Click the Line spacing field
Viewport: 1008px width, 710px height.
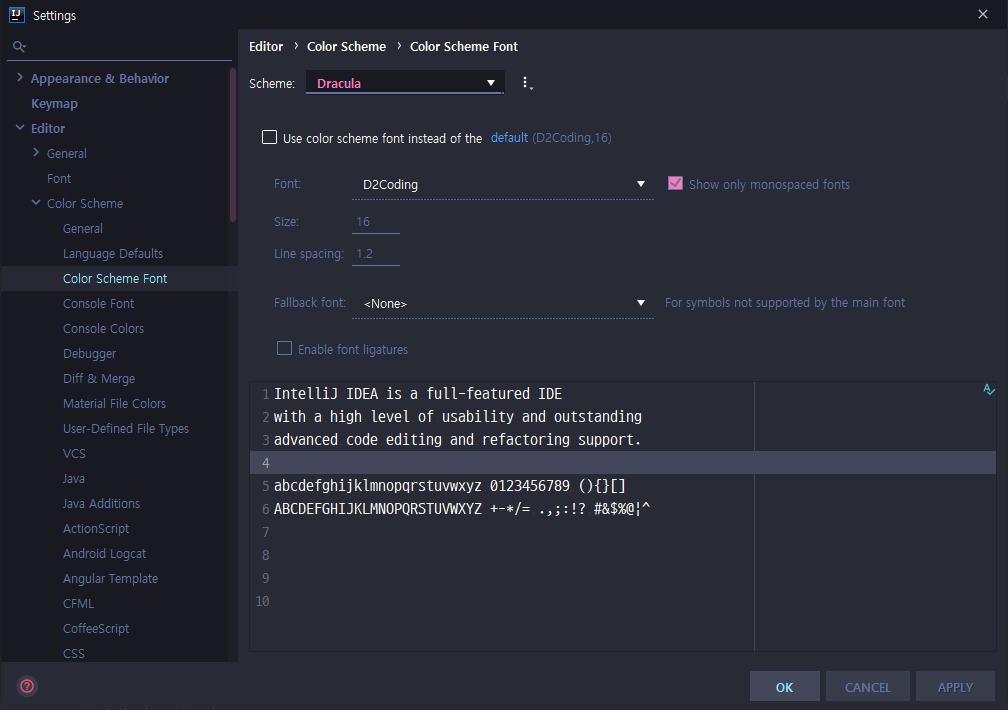(x=376, y=254)
